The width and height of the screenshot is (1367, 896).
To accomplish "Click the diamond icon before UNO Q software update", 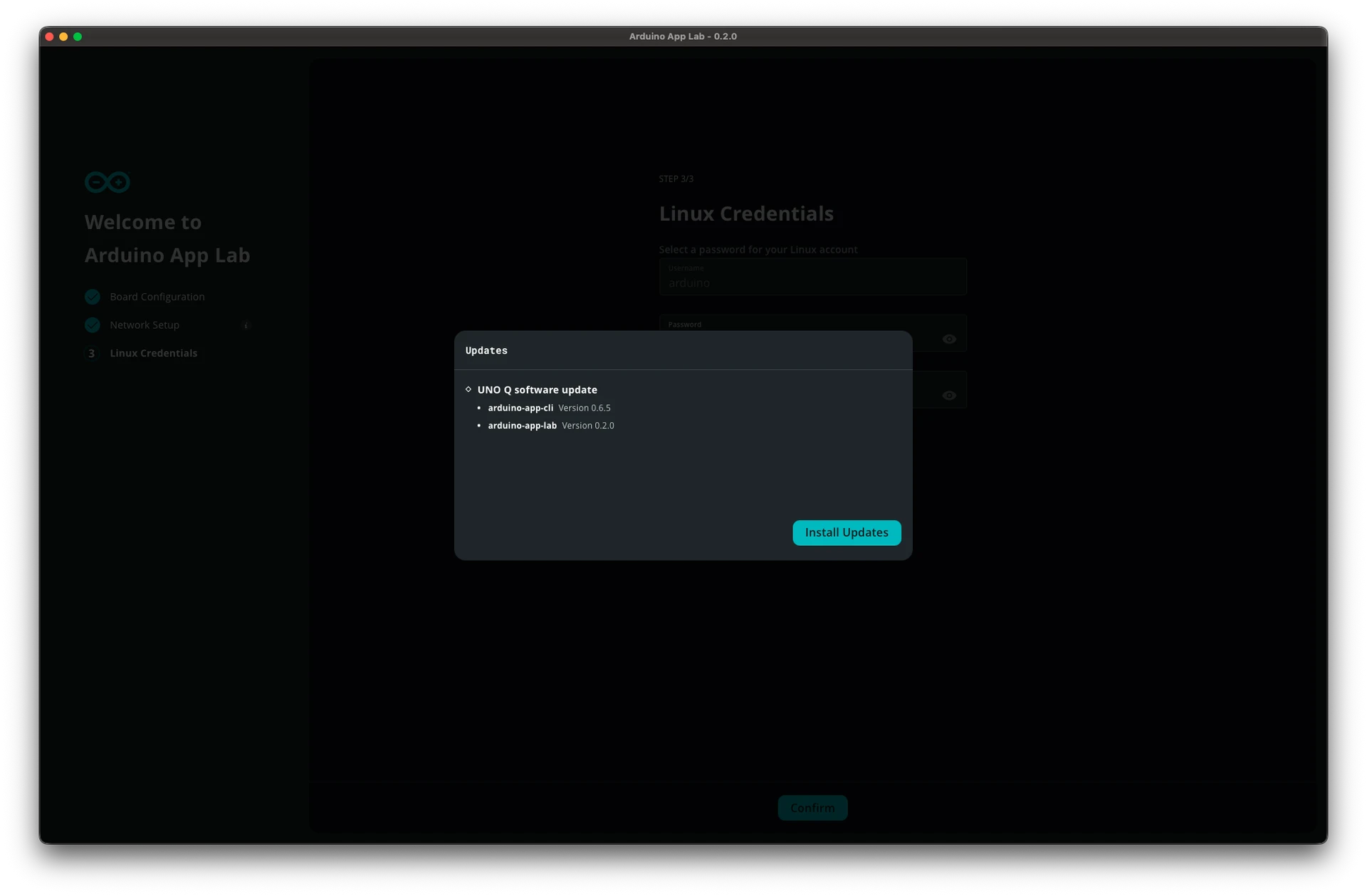I will [469, 389].
